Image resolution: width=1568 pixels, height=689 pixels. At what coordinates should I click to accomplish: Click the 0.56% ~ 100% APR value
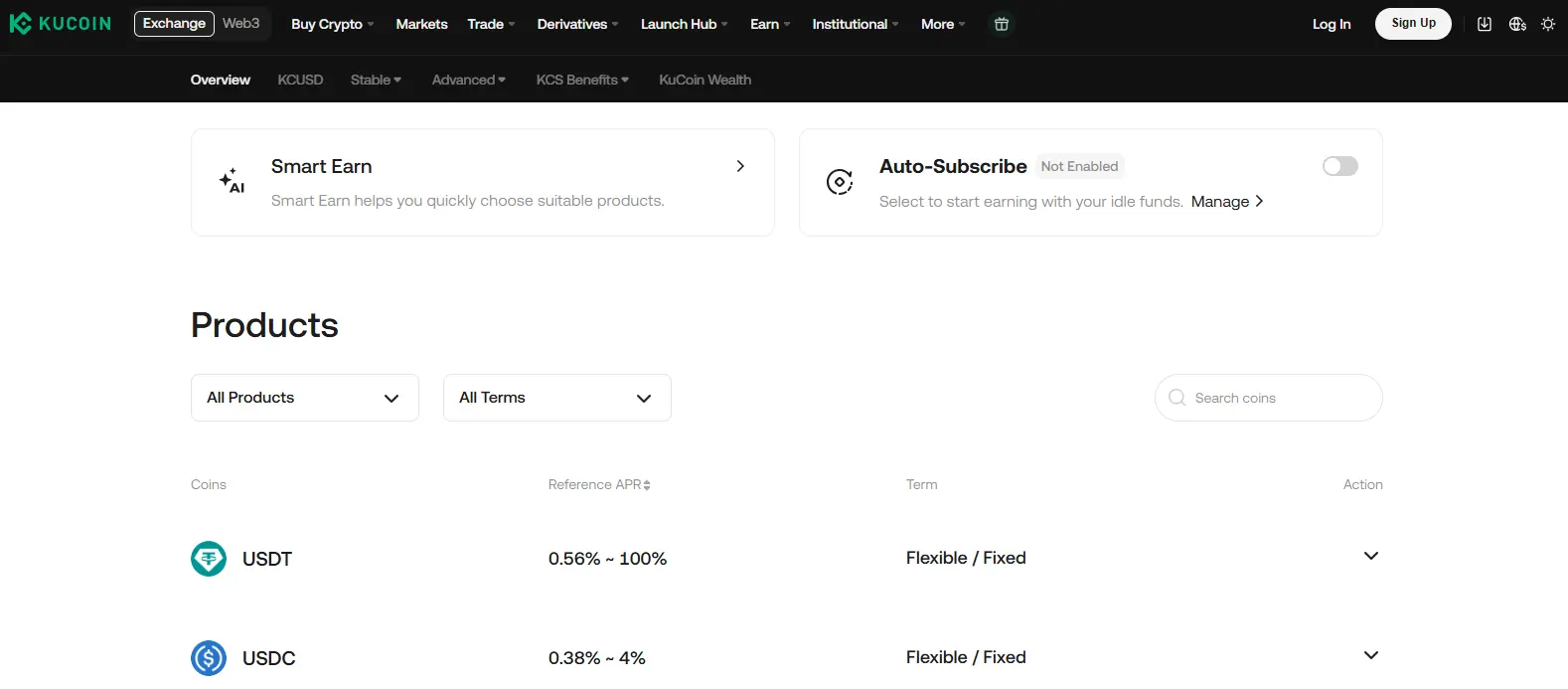click(x=607, y=559)
